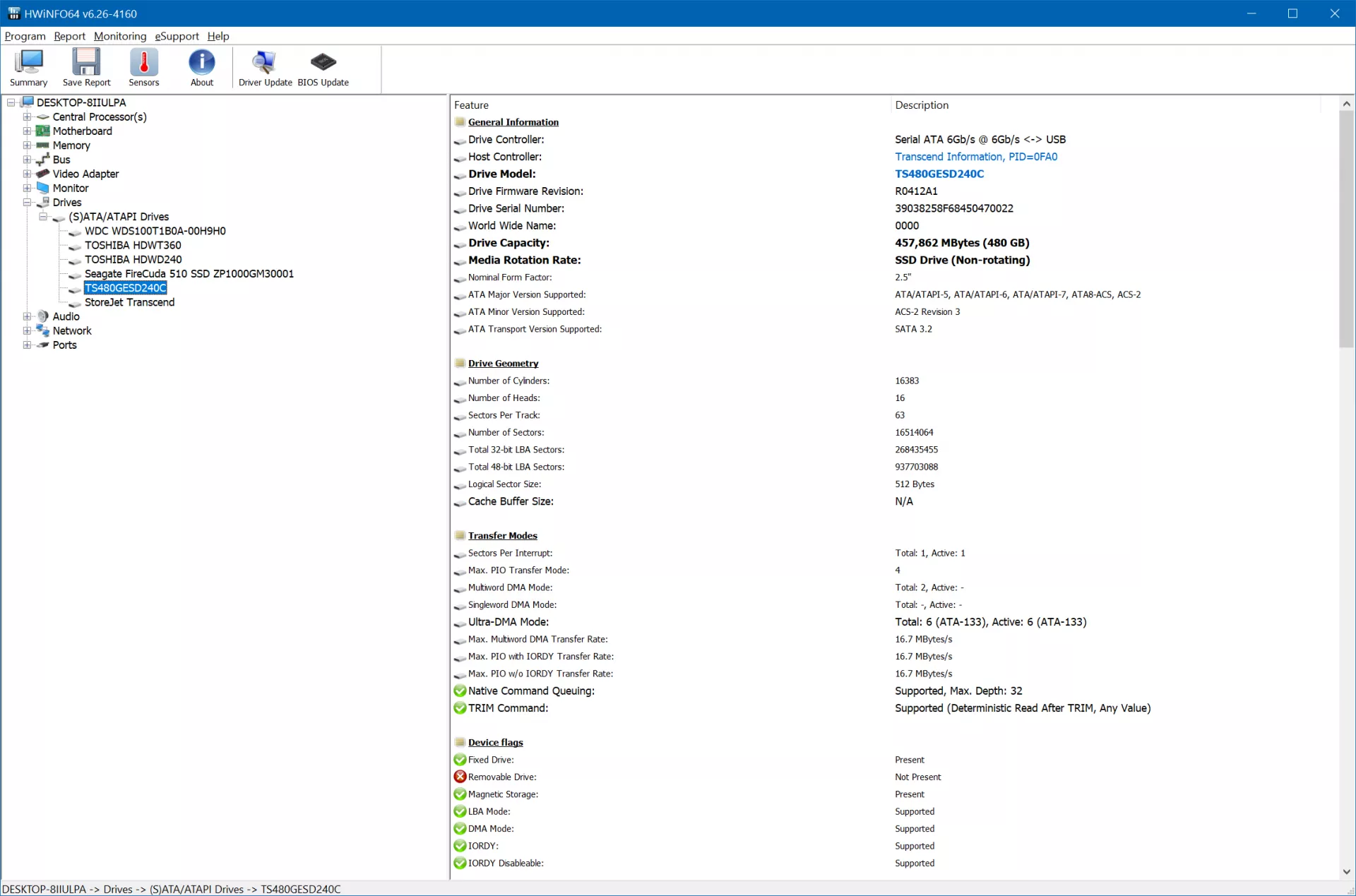Screen dimensions: 1356x896
Task: Click the HWiNFO64 title bar app icon
Action: point(13,13)
